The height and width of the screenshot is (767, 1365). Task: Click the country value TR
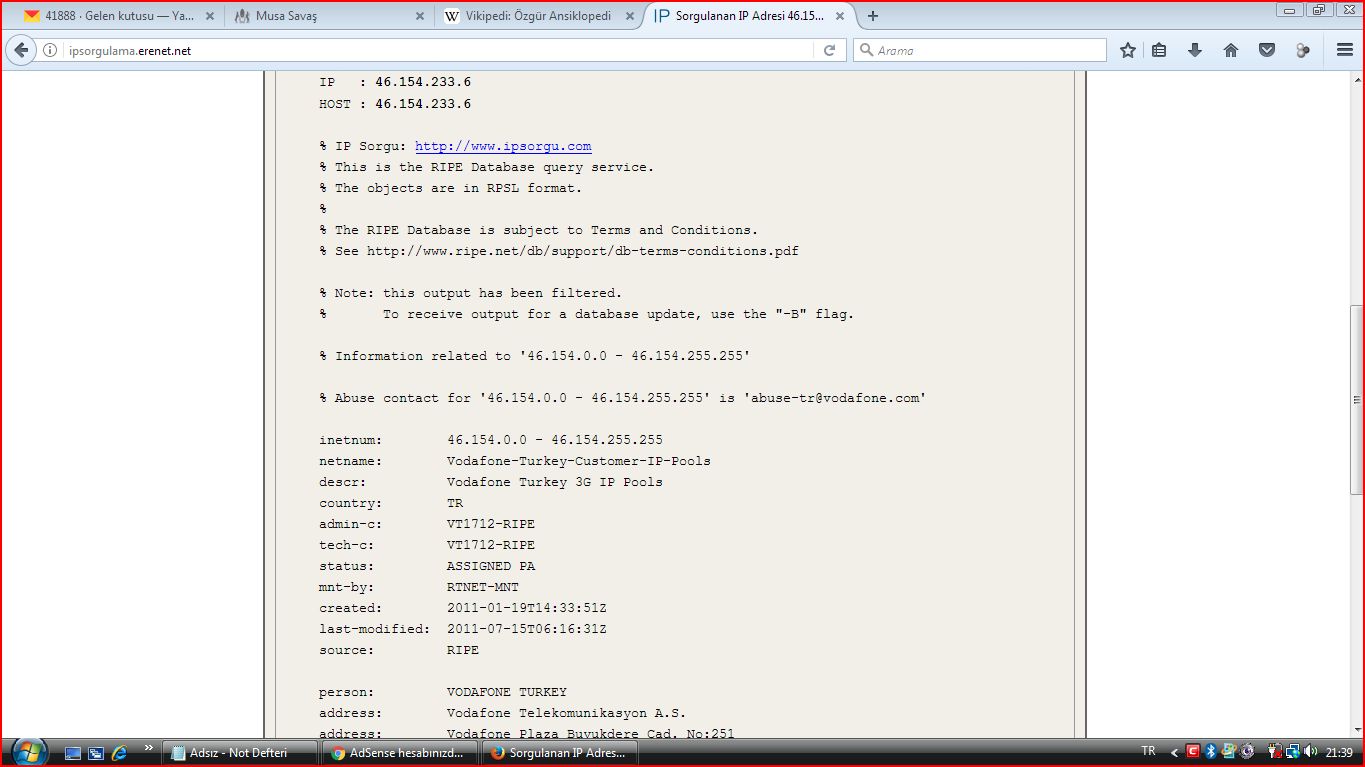[455, 503]
